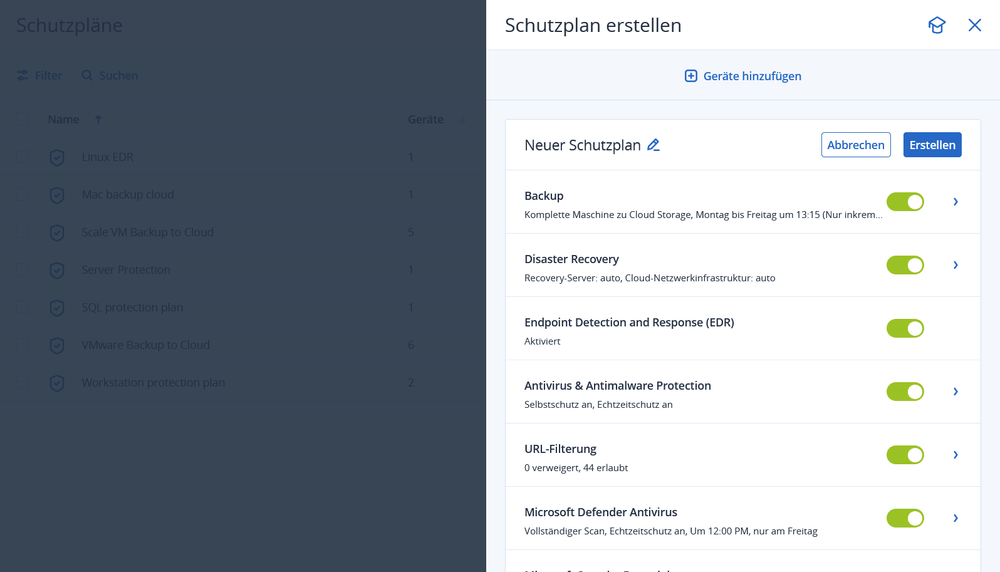Select the Mac backup cloud checkbox
This screenshot has width=1000, height=572.
coord(22,195)
